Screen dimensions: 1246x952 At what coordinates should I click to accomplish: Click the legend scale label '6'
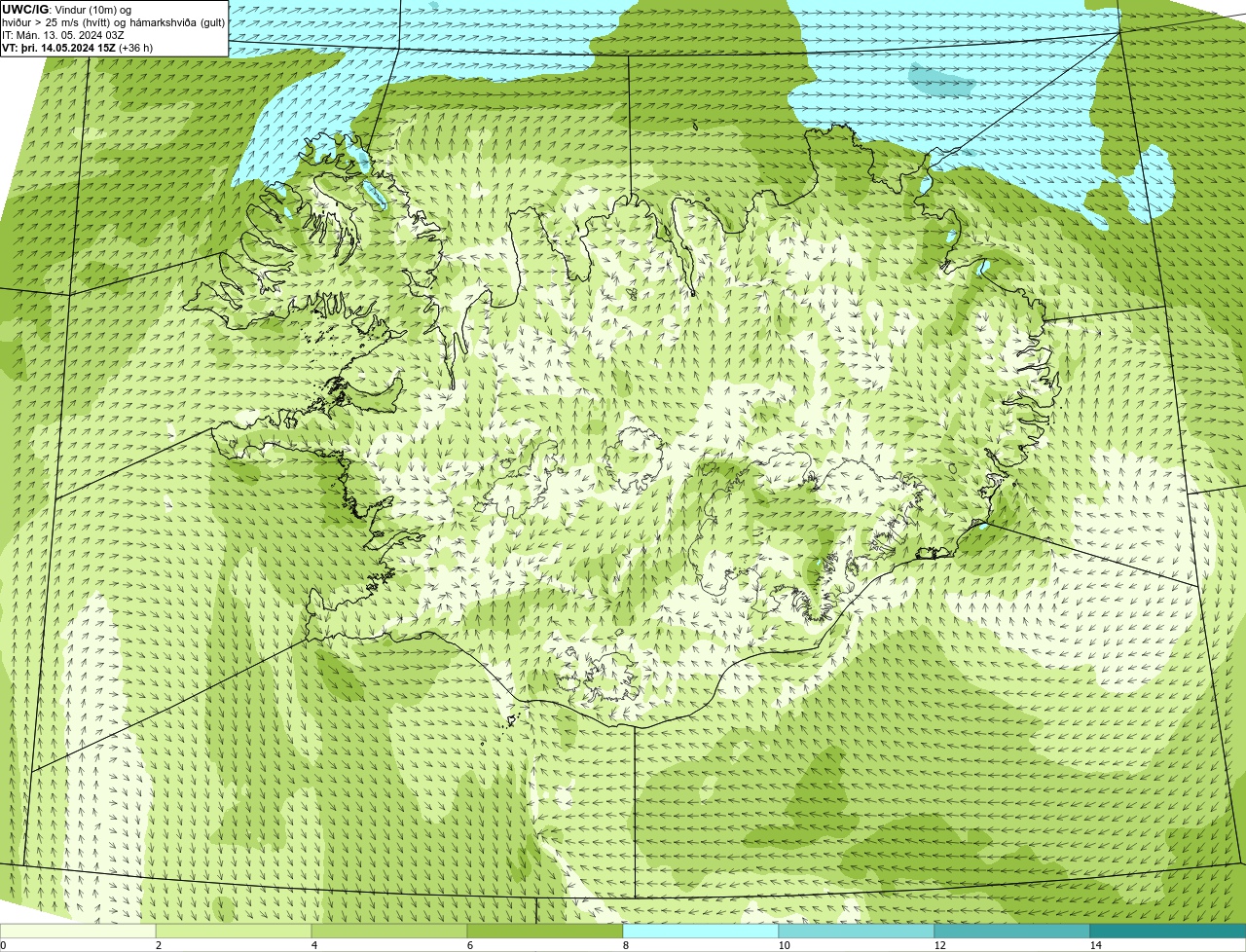tap(469, 945)
